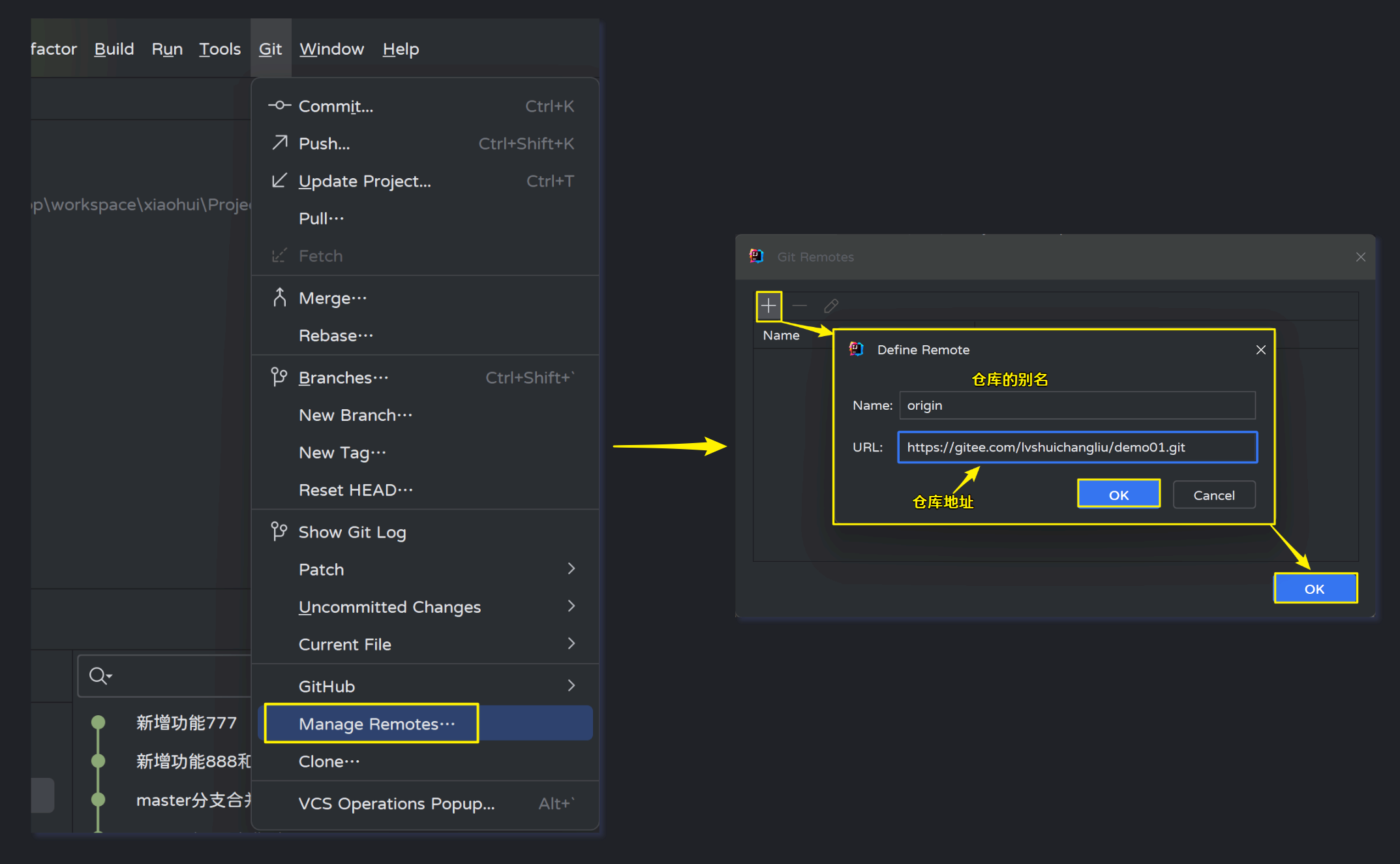Select Show Git Log
This screenshot has height=864, width=1400.
pos(352,532)
